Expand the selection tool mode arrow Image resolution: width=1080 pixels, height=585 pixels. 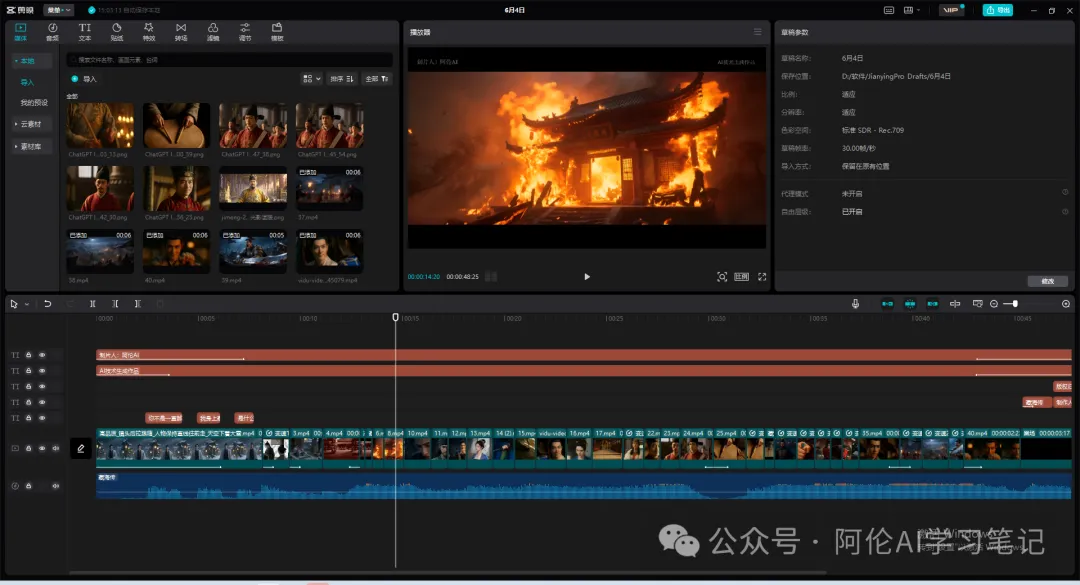pyautogui.click(x=27, y=304)
